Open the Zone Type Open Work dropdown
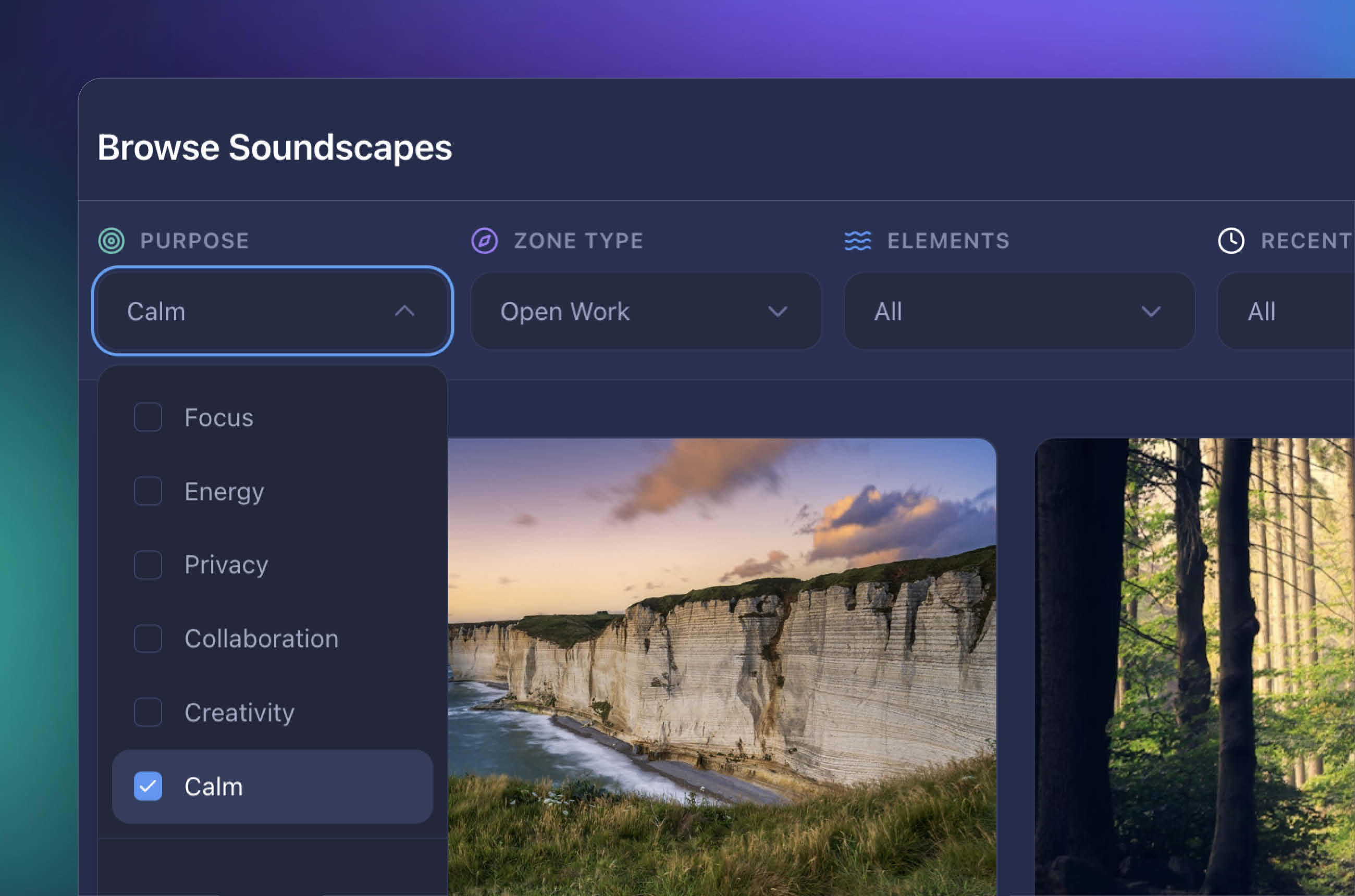 click(645, 312)
